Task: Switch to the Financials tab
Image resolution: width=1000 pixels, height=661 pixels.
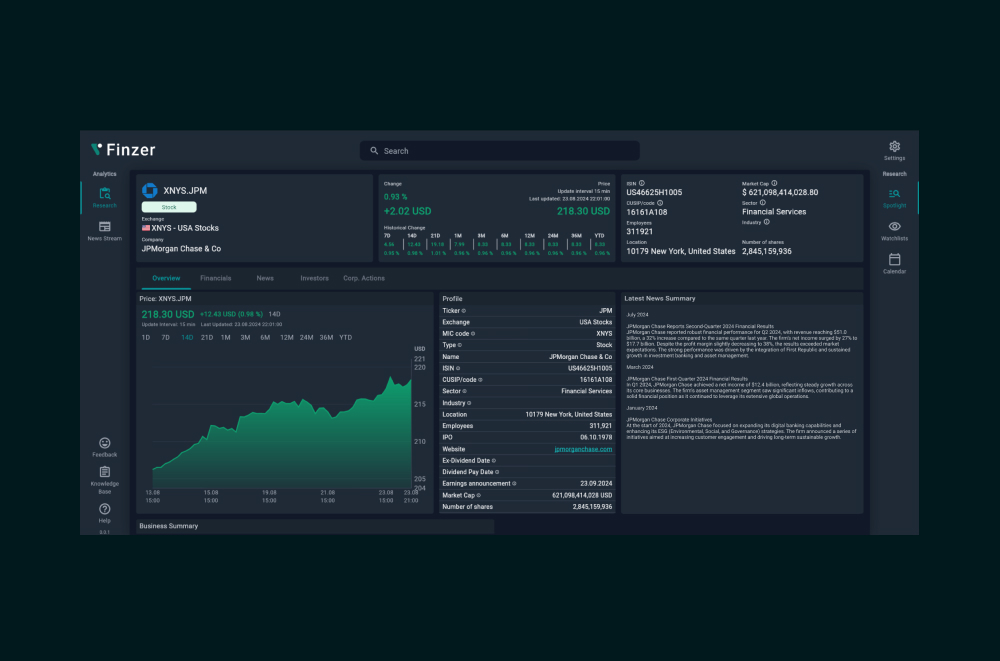Action: (215, 278)
